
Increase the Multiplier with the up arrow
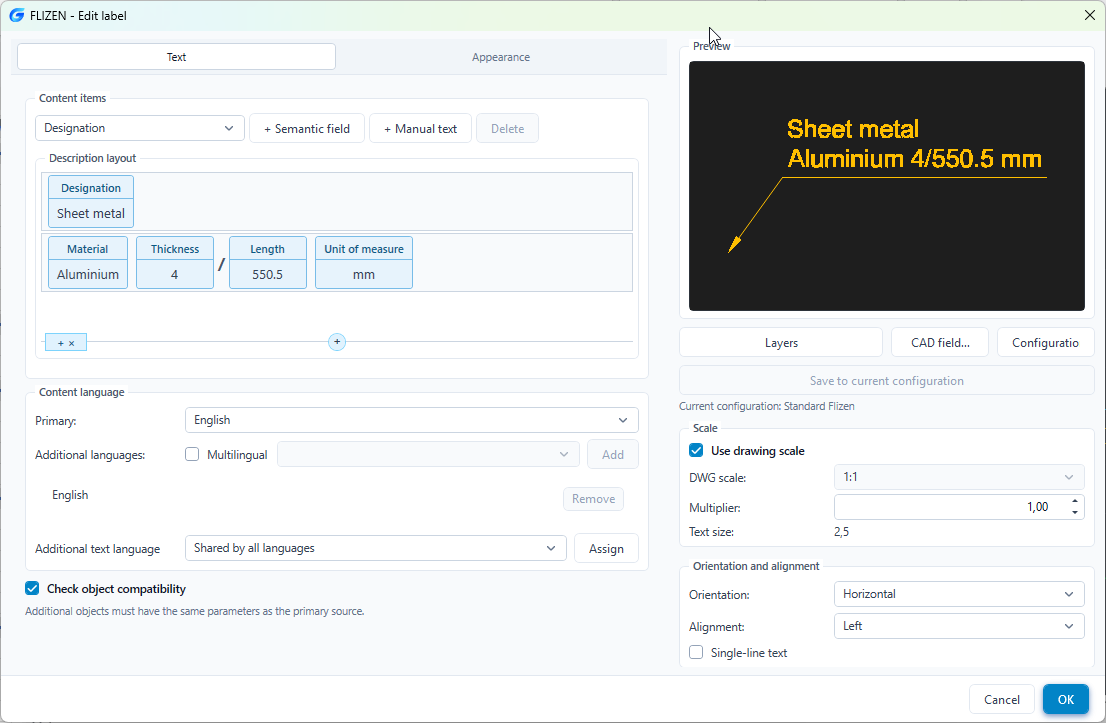point(1074,502)
